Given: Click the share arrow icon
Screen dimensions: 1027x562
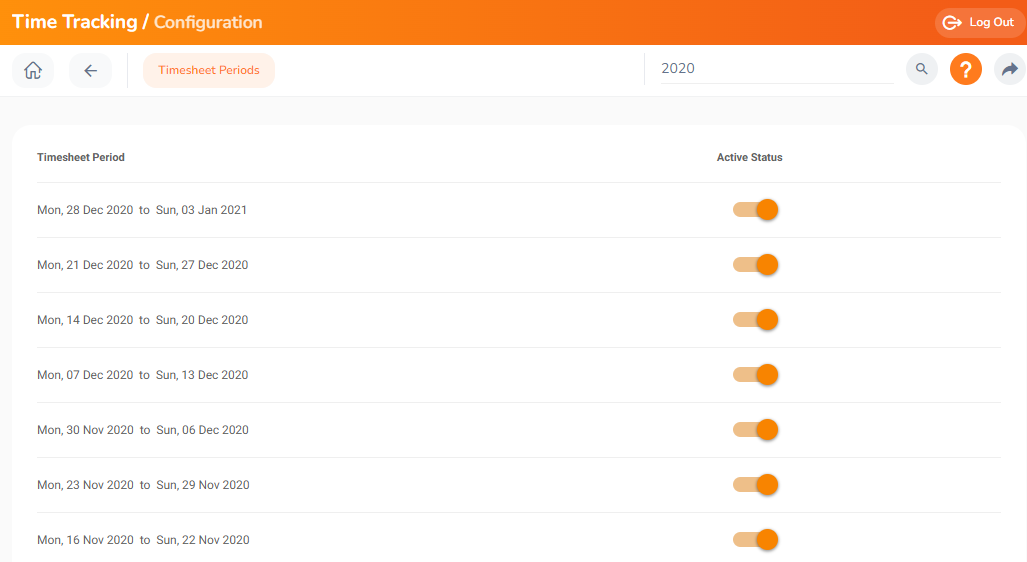Looking at the screenshot, I should (x=1009, y=69).
